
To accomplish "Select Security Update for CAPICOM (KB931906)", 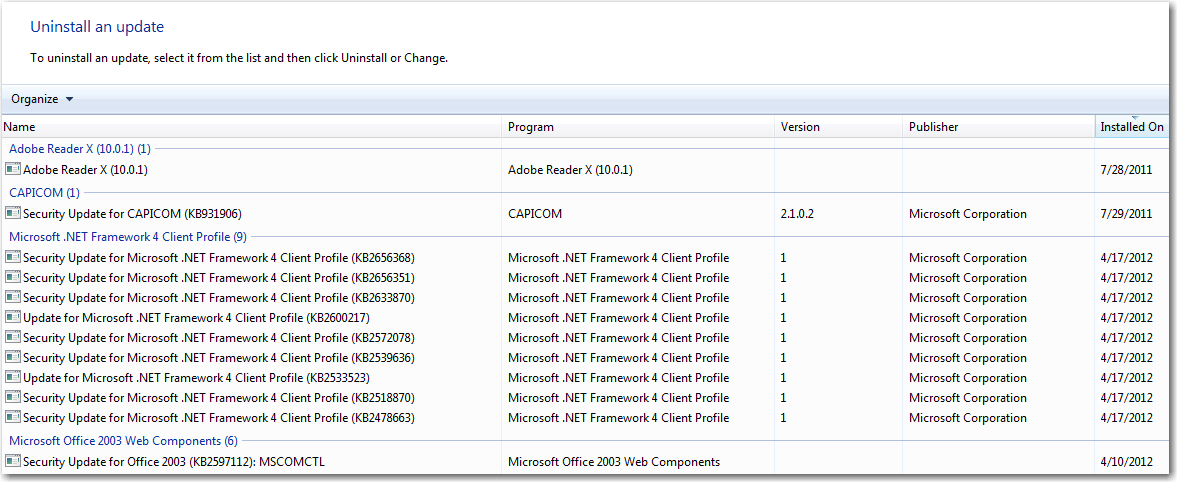I will 132,214.
